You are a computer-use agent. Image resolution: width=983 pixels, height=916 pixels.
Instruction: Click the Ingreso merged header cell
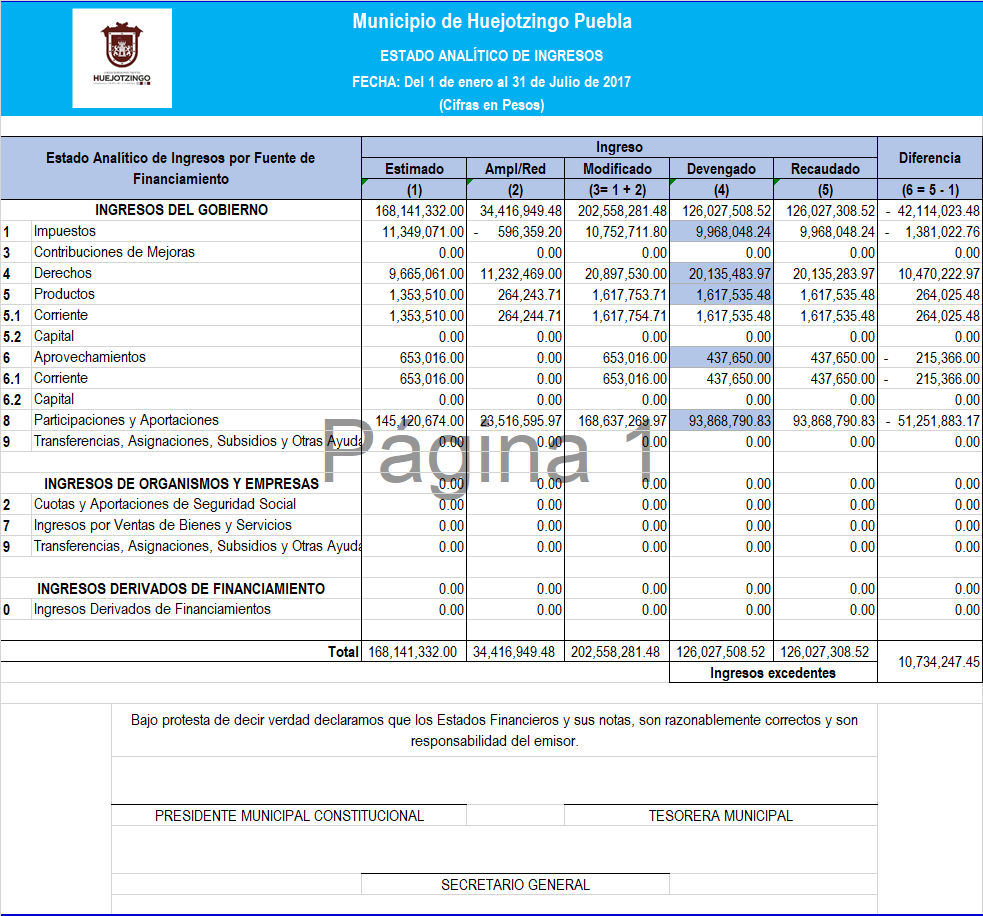[x=619, y=147]
